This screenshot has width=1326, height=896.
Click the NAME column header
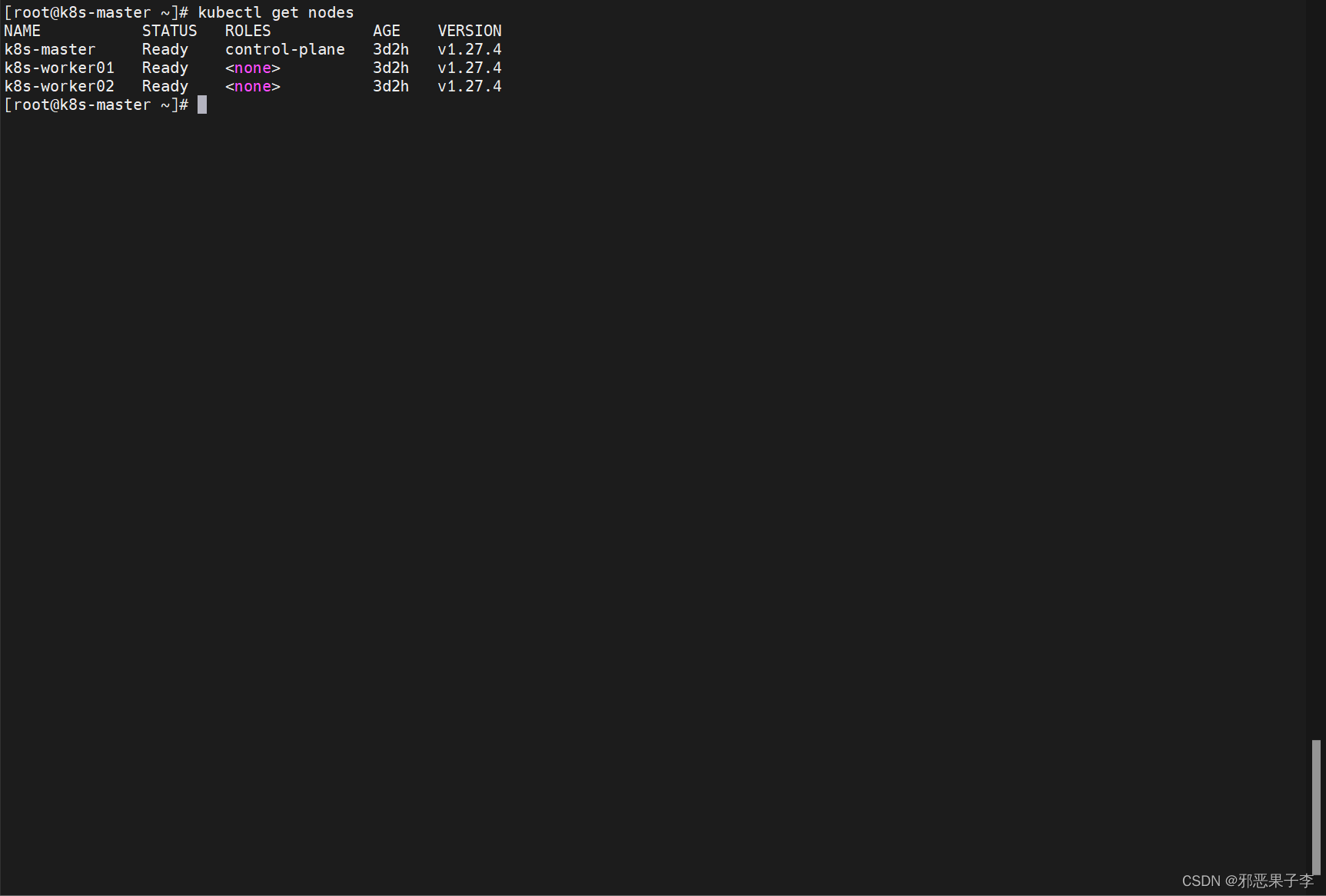(x=22, y=31)
